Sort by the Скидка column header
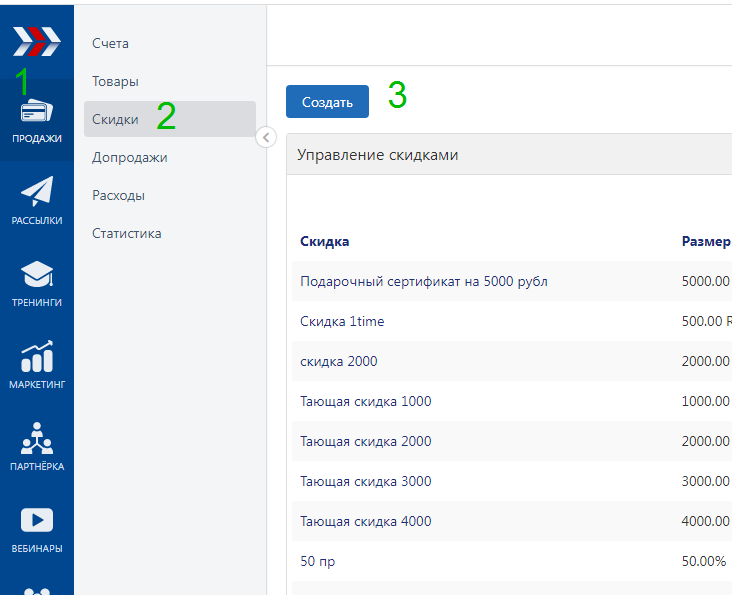Viewport: 732px width, 595px height. (x=324, y=241)
